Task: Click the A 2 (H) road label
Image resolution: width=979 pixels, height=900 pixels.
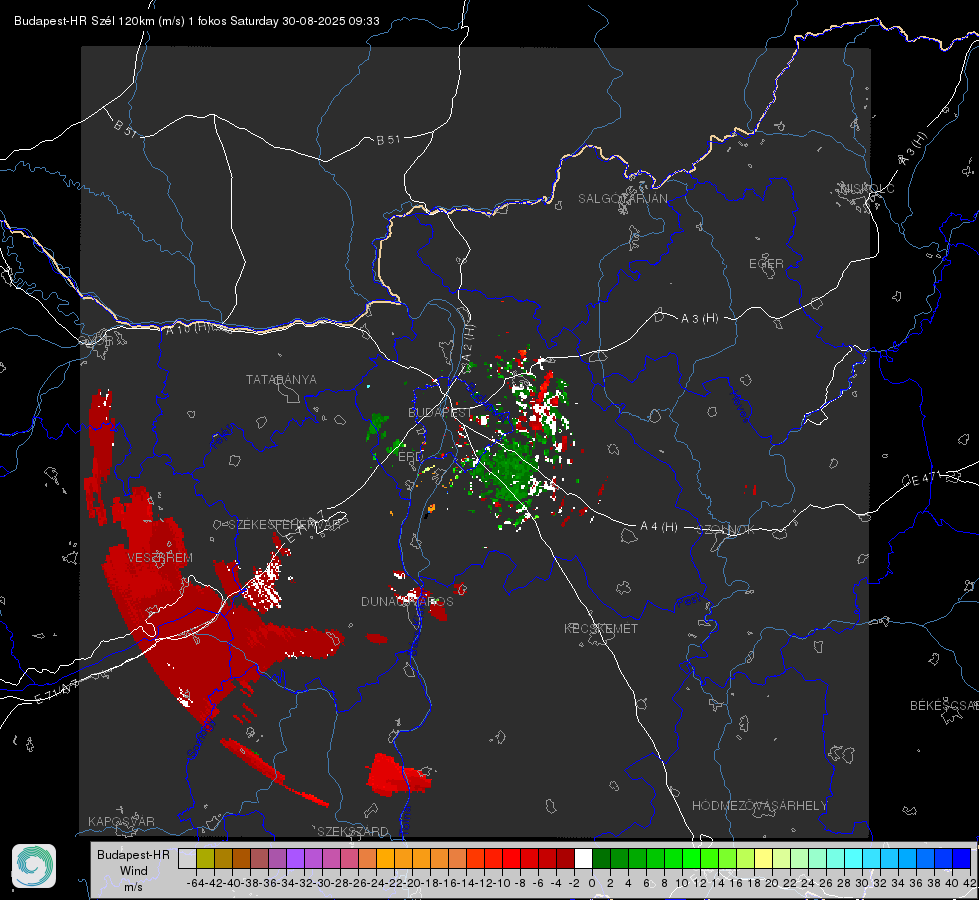Action: pos(468,342)
